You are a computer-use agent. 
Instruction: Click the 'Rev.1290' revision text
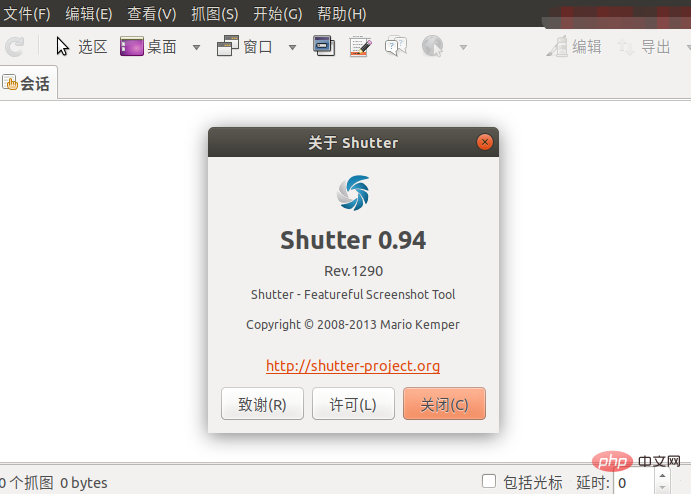pos(353,271)
